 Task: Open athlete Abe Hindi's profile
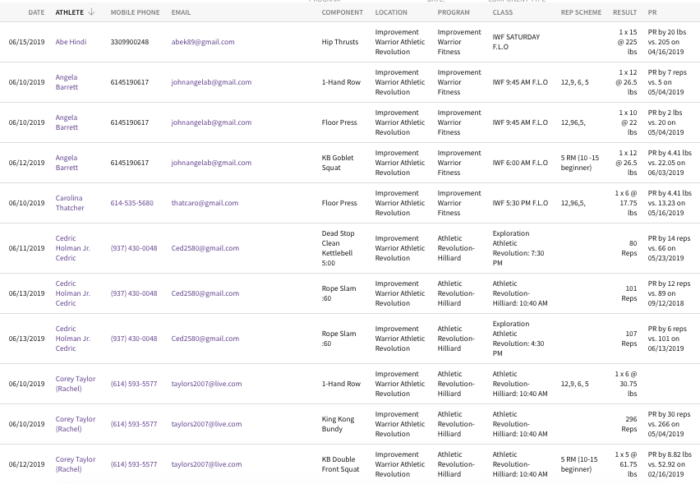[71, 42]
